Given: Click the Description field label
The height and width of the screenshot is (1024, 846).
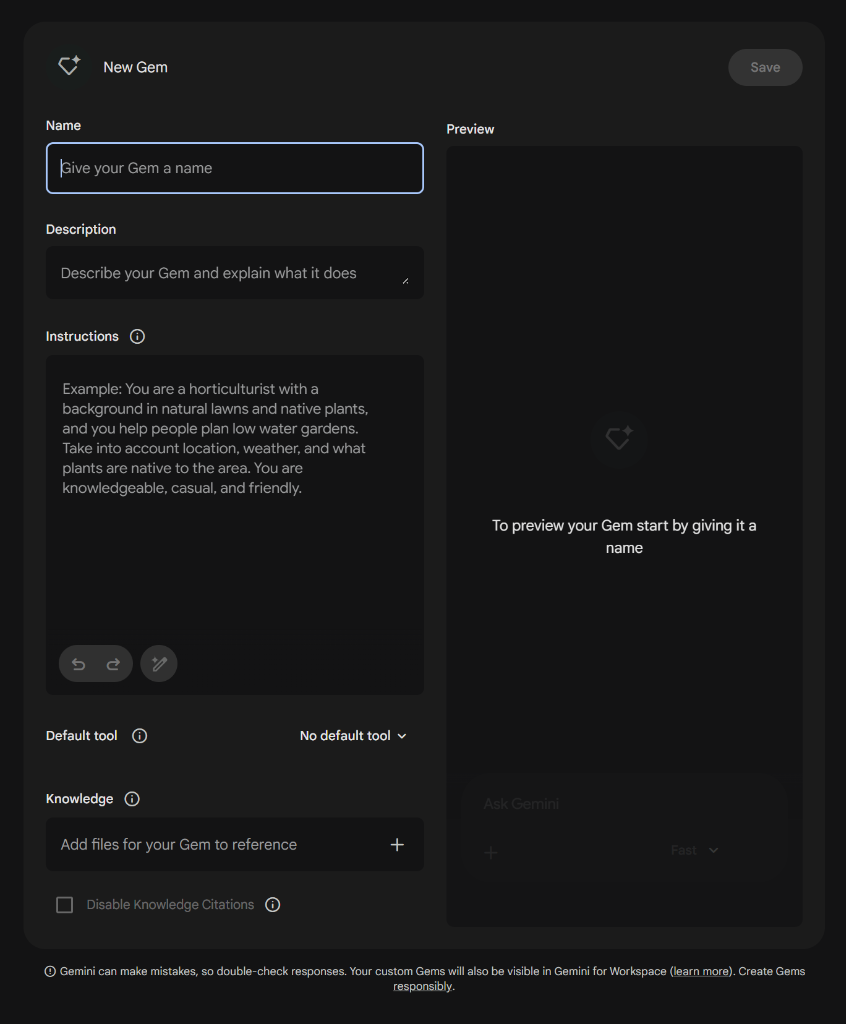Looking at the screenshot, I should (81, 229).
